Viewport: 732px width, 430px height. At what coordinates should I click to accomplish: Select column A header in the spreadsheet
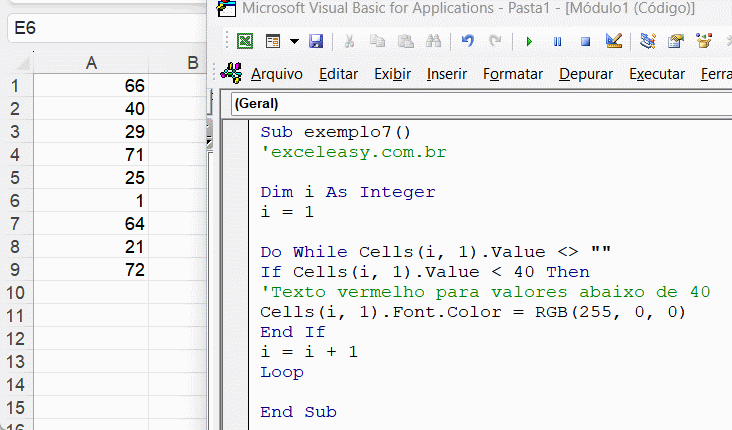tap(91, 63)
